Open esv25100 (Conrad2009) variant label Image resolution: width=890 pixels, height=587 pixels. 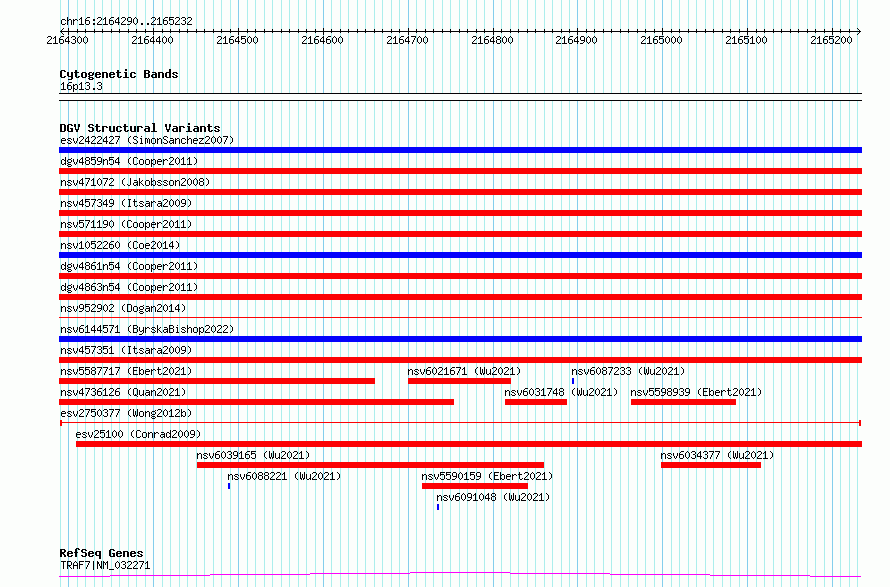(x=138, y=434)
